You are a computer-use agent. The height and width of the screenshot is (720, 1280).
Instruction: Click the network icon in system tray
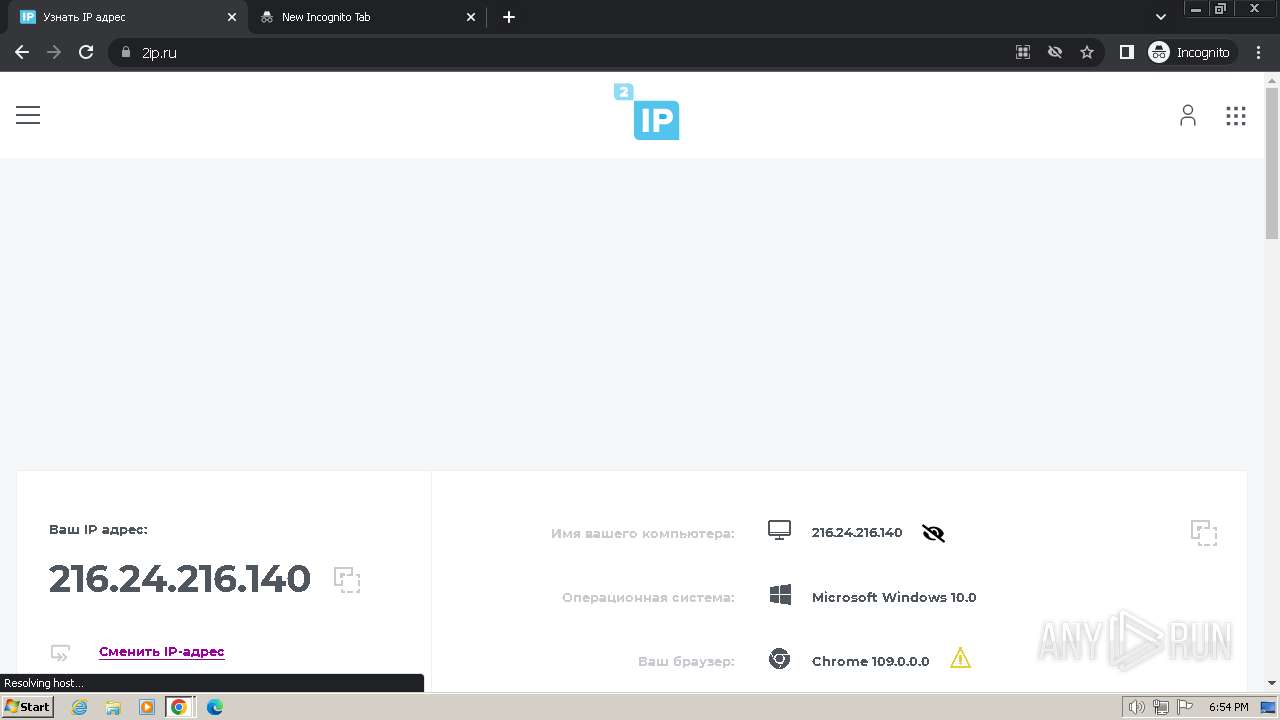pyautogui.click(x=1161, y=708)
